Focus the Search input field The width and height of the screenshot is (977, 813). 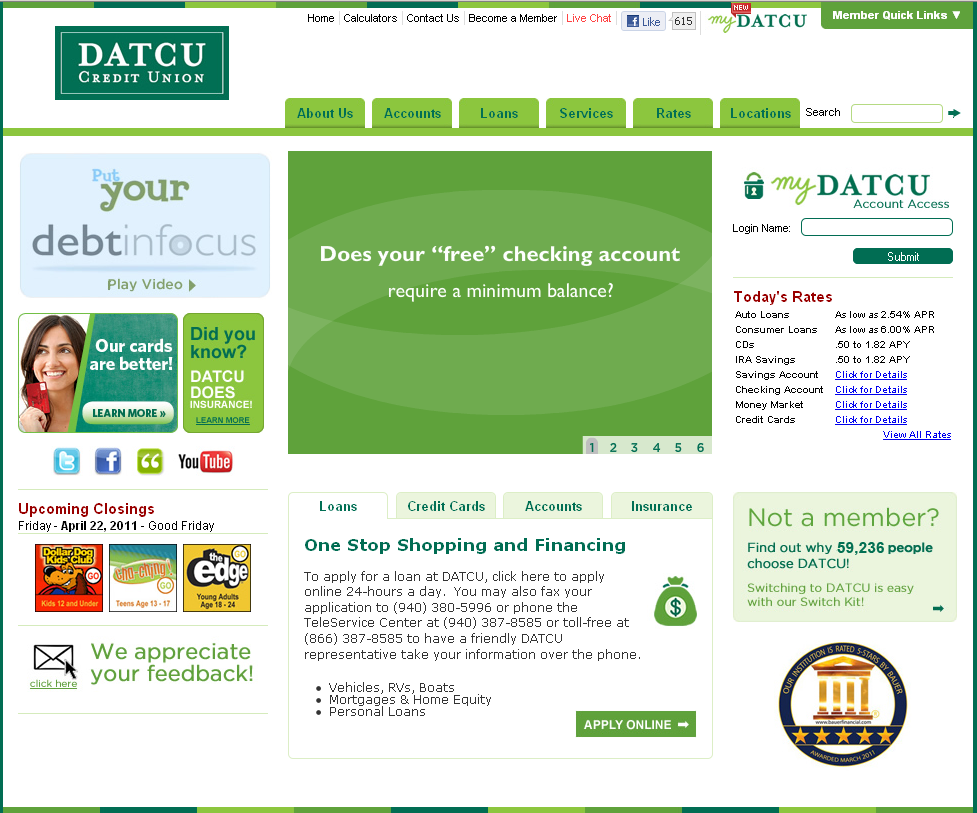pos(897,113)
